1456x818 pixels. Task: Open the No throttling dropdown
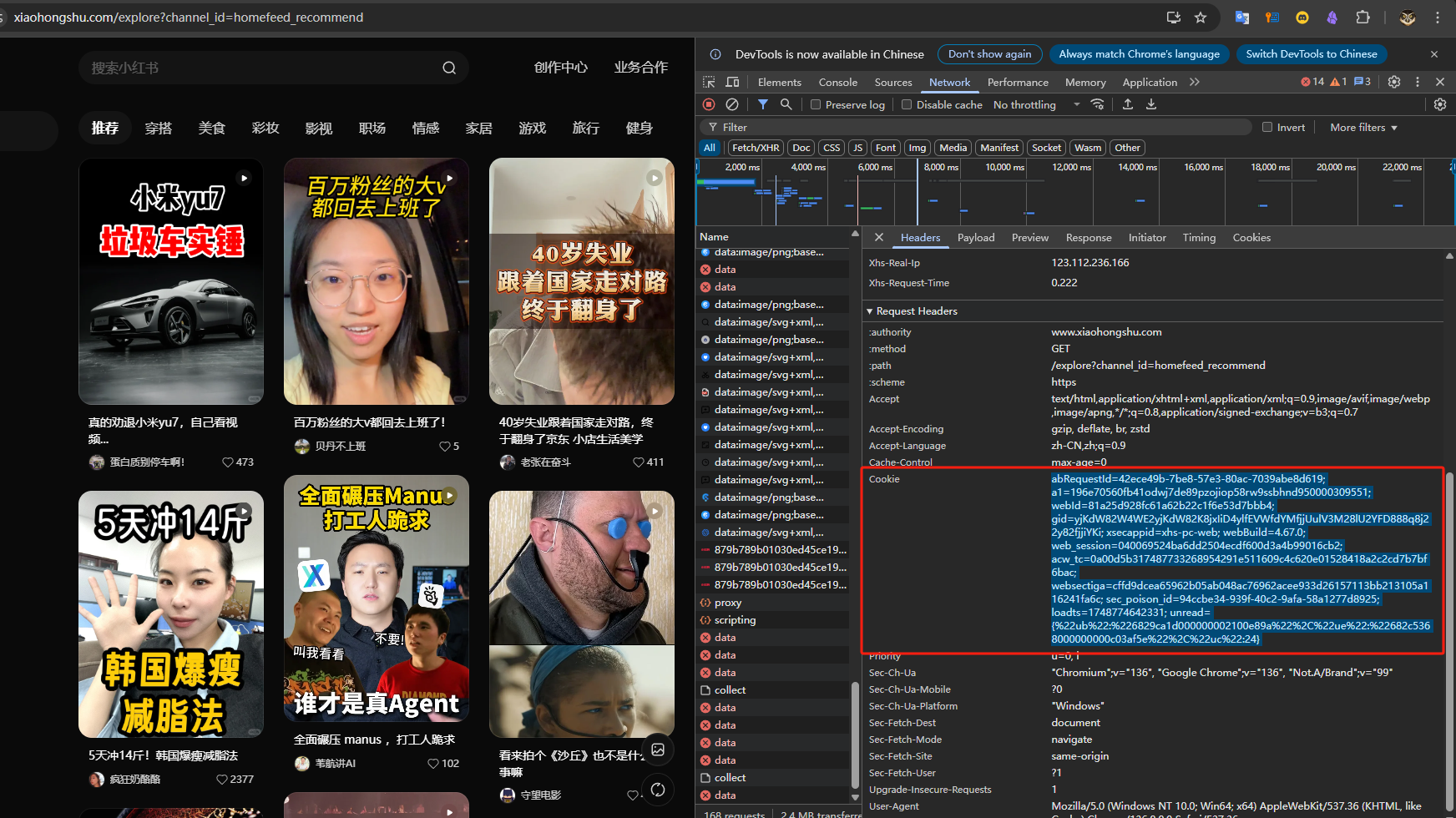[1035, 104]
